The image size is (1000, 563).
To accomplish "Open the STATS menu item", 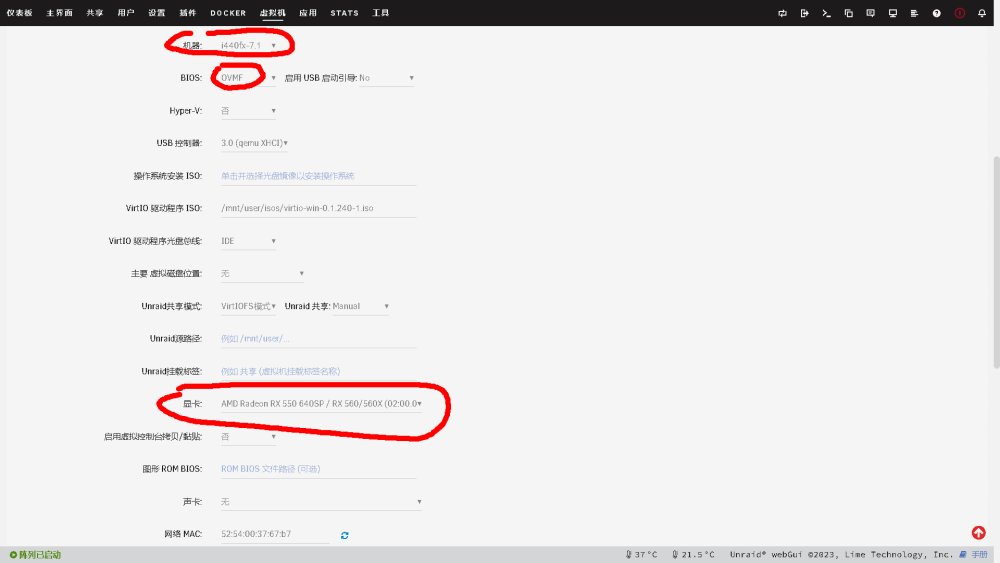I will (344, 13).
